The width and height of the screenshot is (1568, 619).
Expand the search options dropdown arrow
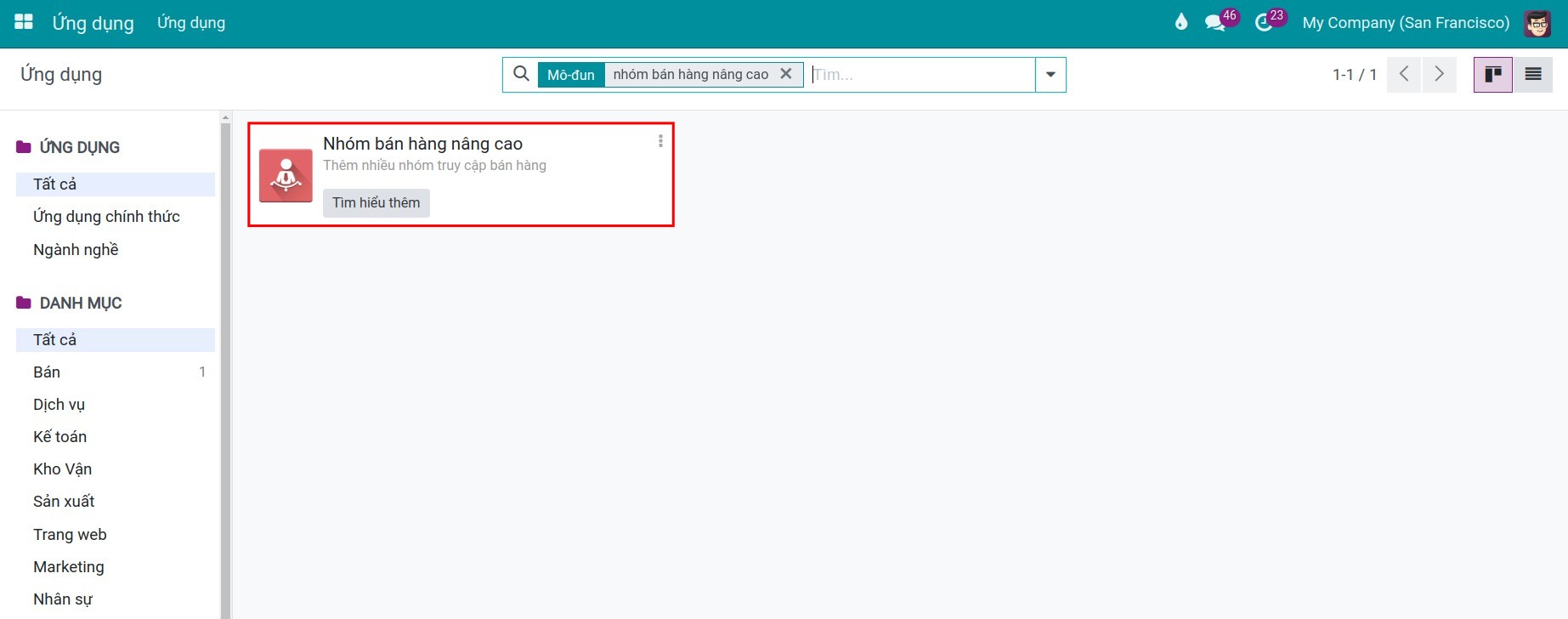pyautogui.click(x=1050, y=75)
